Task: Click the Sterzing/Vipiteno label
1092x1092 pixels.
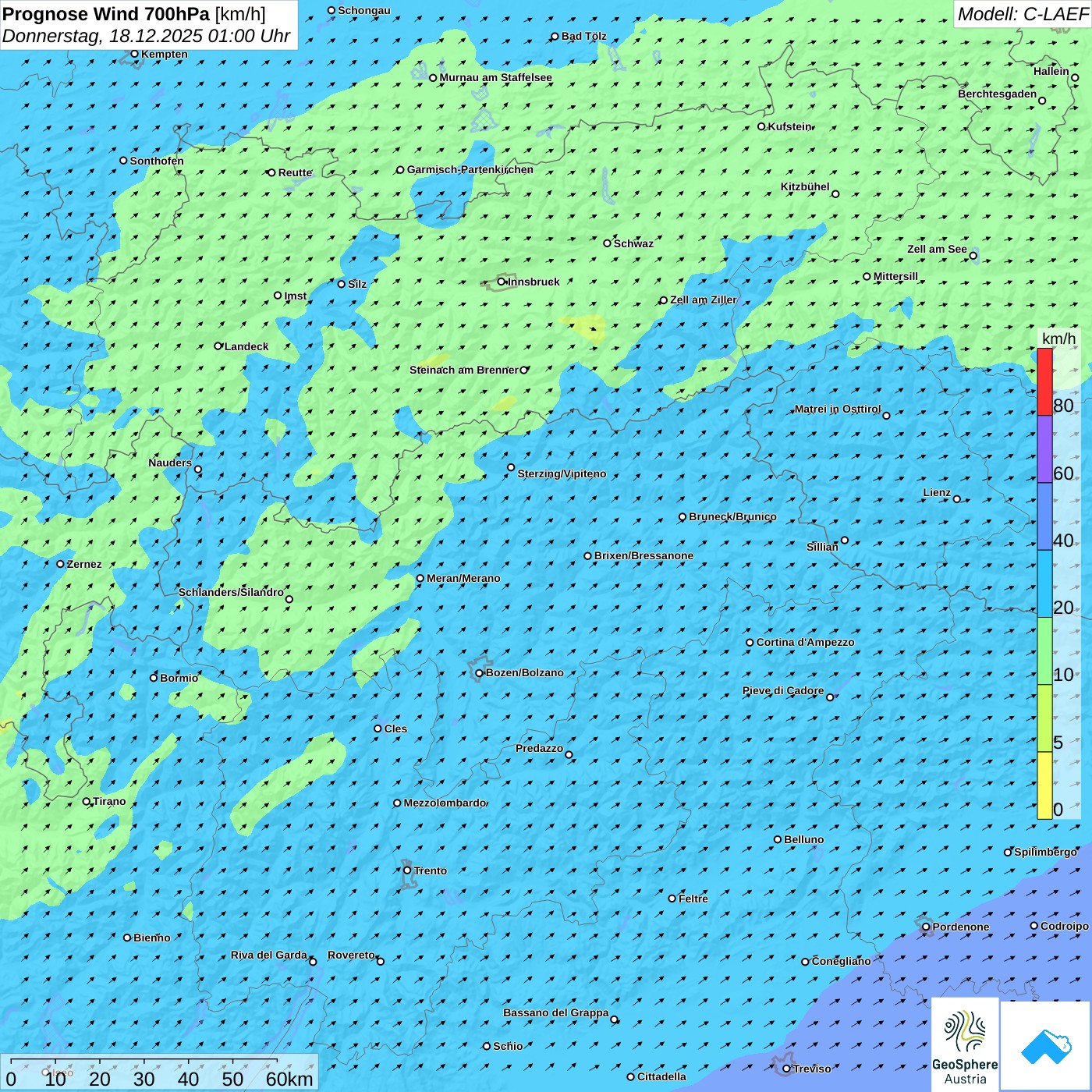Action: pyautogui.click(x=562, y=473)
